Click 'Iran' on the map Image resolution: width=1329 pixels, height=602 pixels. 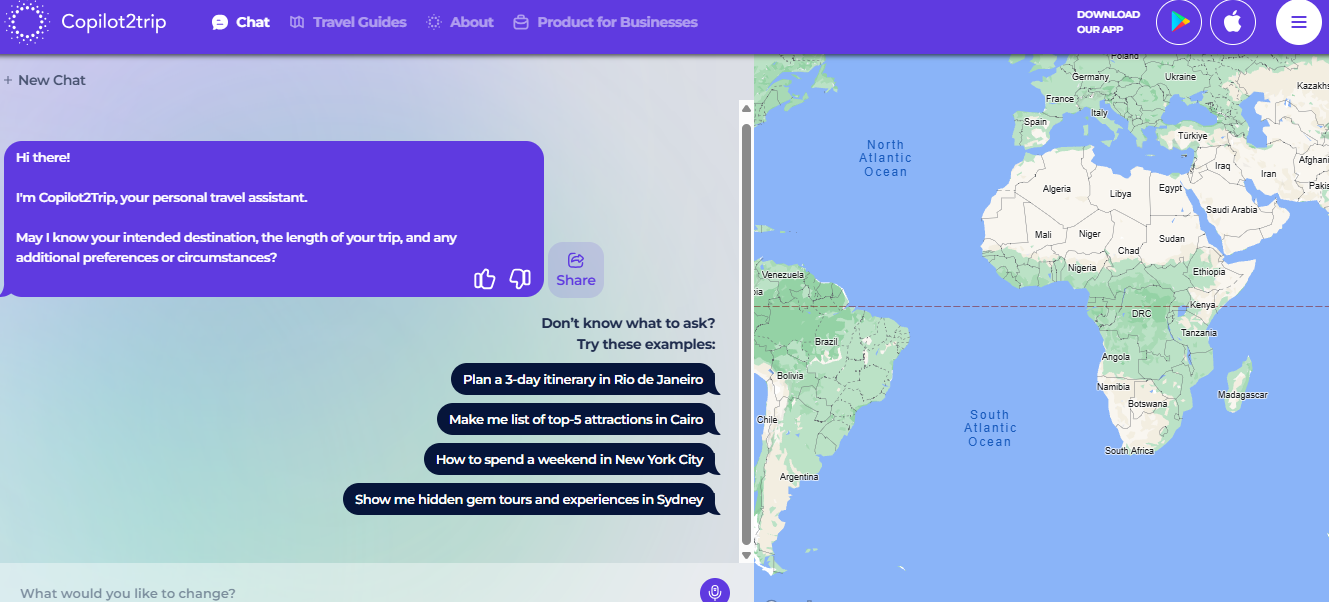tap(1269, 173)
